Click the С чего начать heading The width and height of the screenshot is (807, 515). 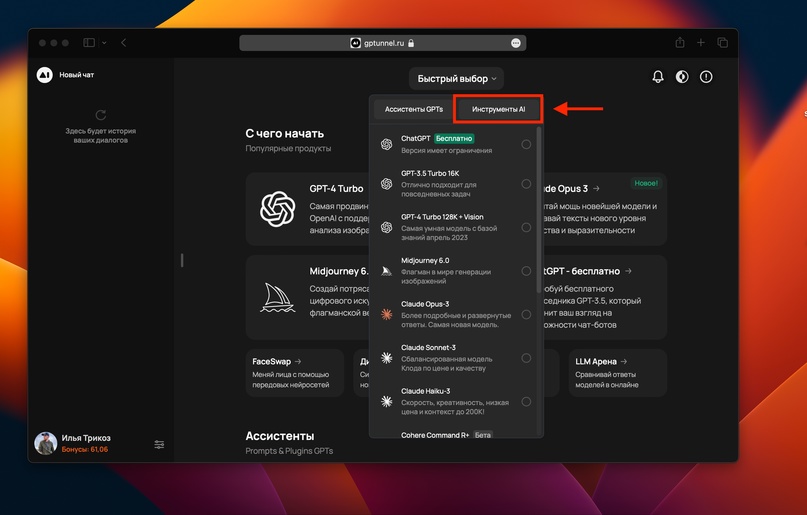(285, 133)
